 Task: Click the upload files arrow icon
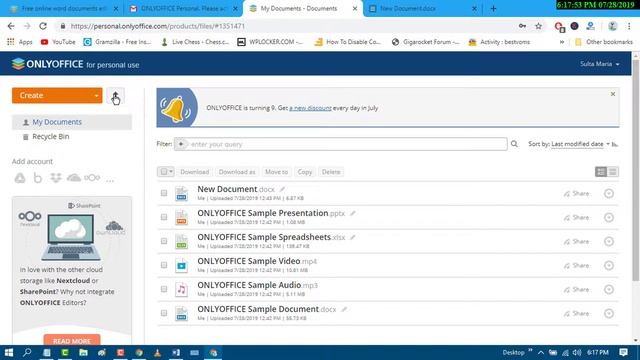tap(116, 96)
